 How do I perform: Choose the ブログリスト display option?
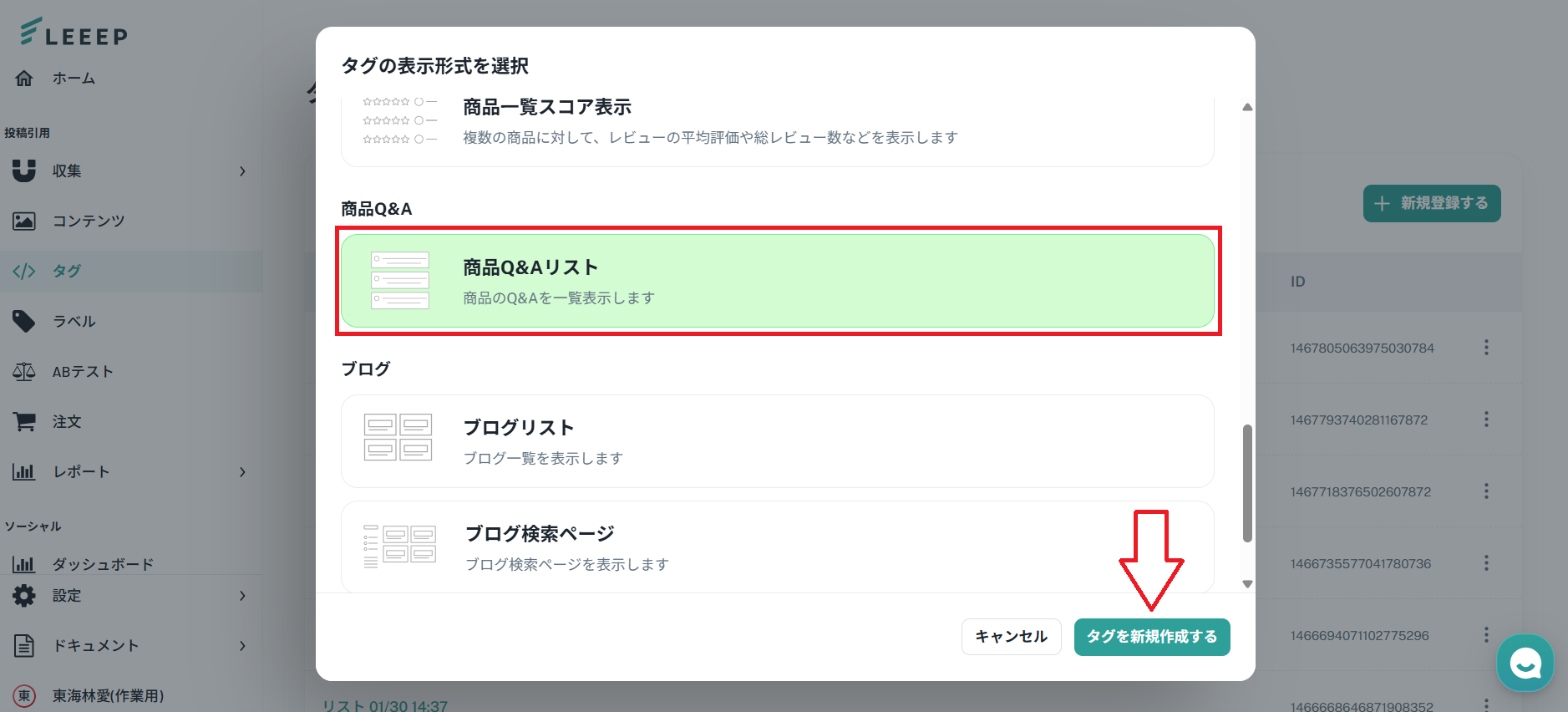777,441
